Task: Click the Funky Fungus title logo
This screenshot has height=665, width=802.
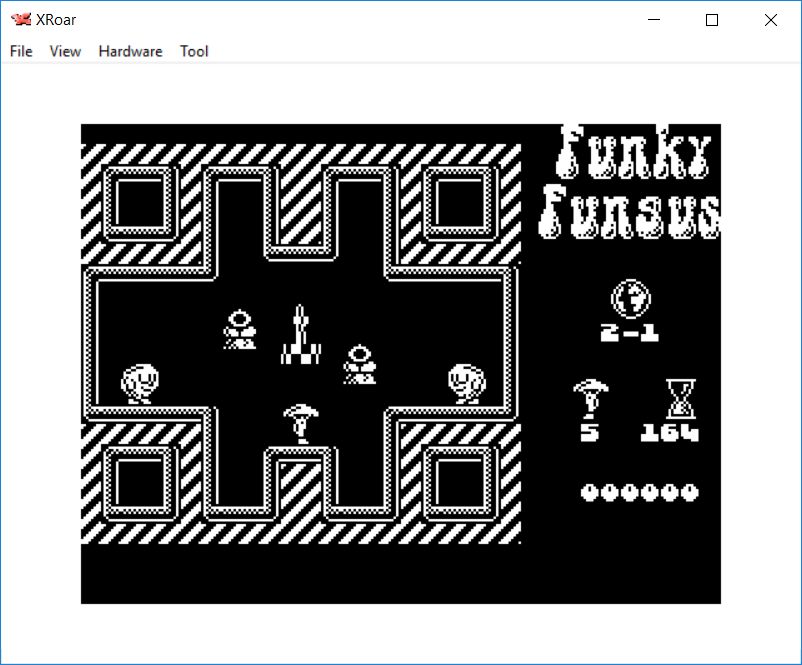Action: (632, 182)
